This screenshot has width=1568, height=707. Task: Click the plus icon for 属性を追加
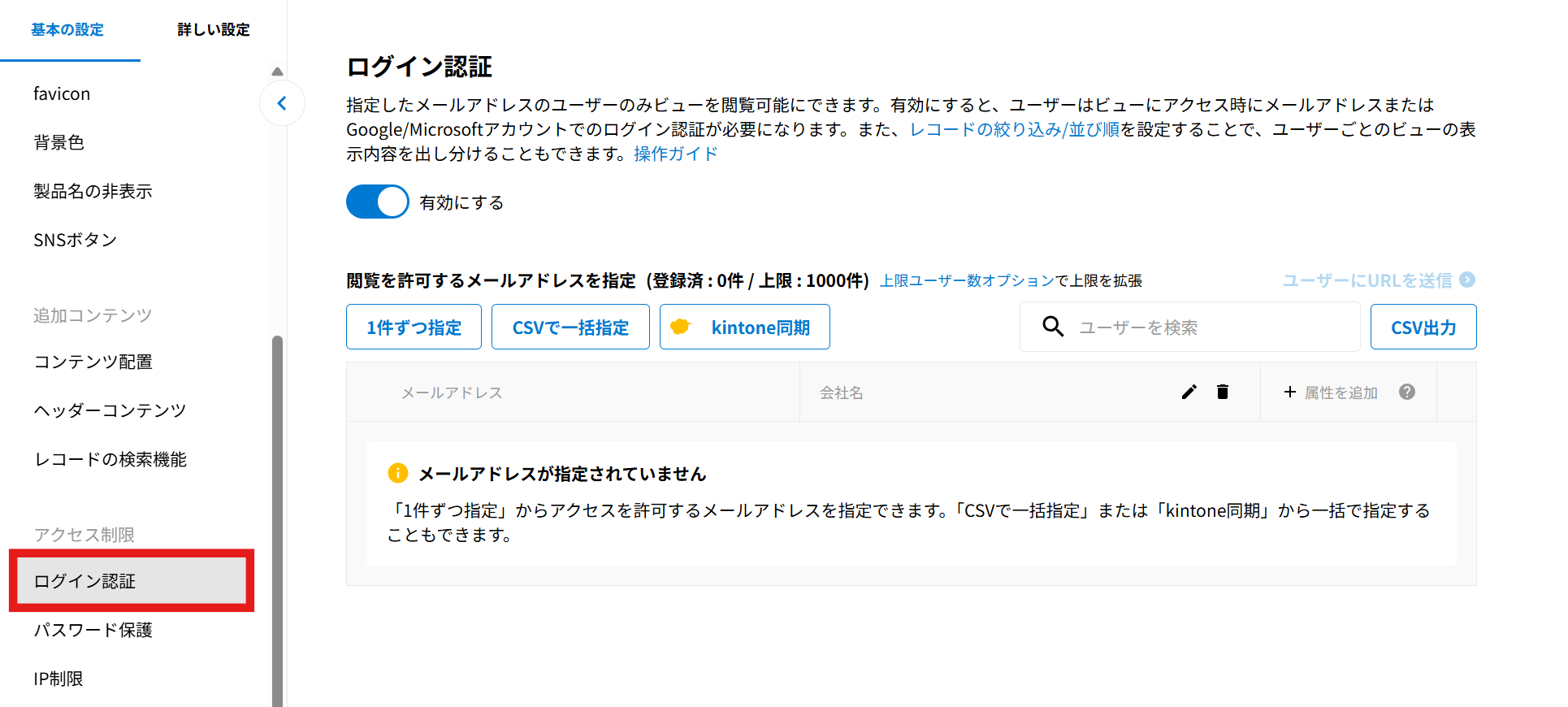point(1289,393)
